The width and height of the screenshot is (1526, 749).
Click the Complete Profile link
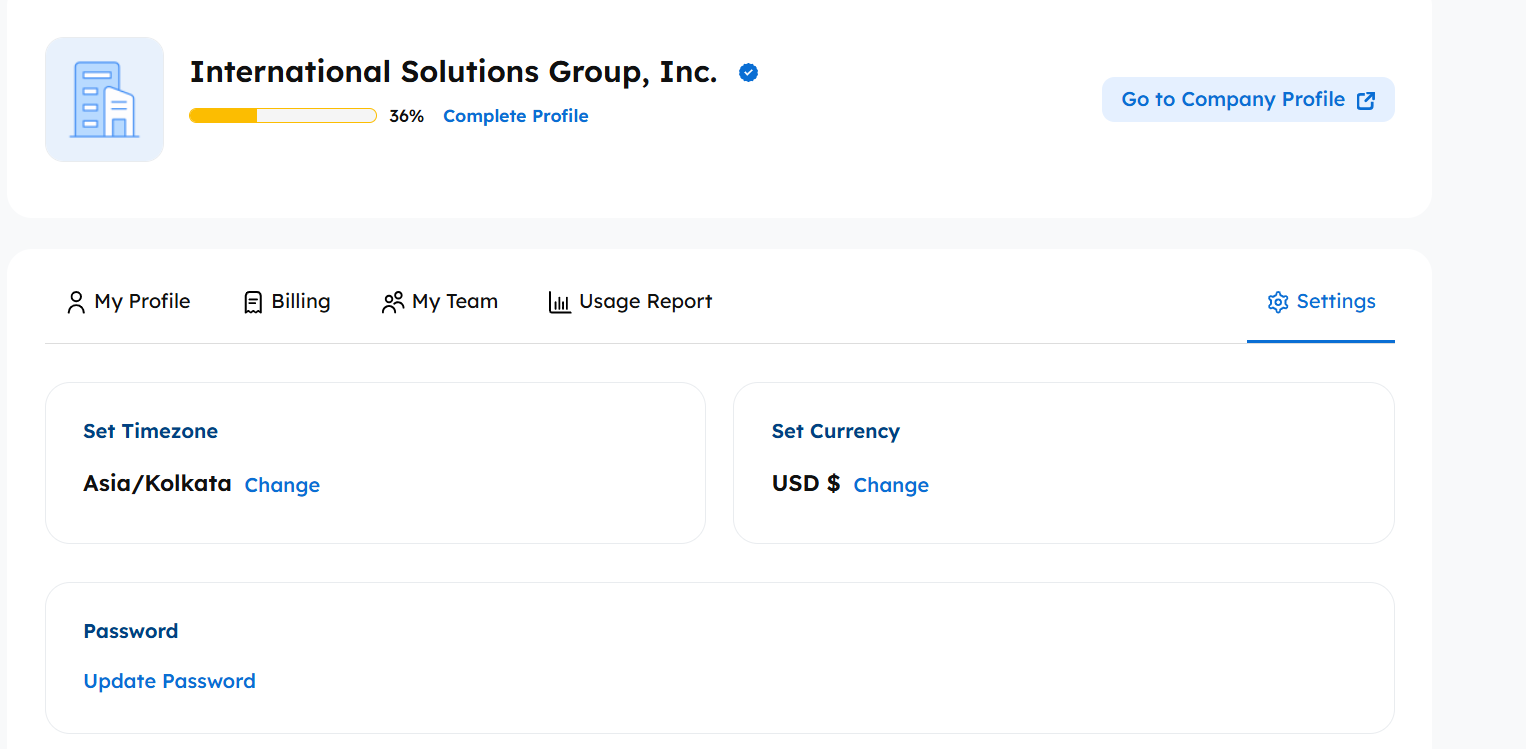515,116
